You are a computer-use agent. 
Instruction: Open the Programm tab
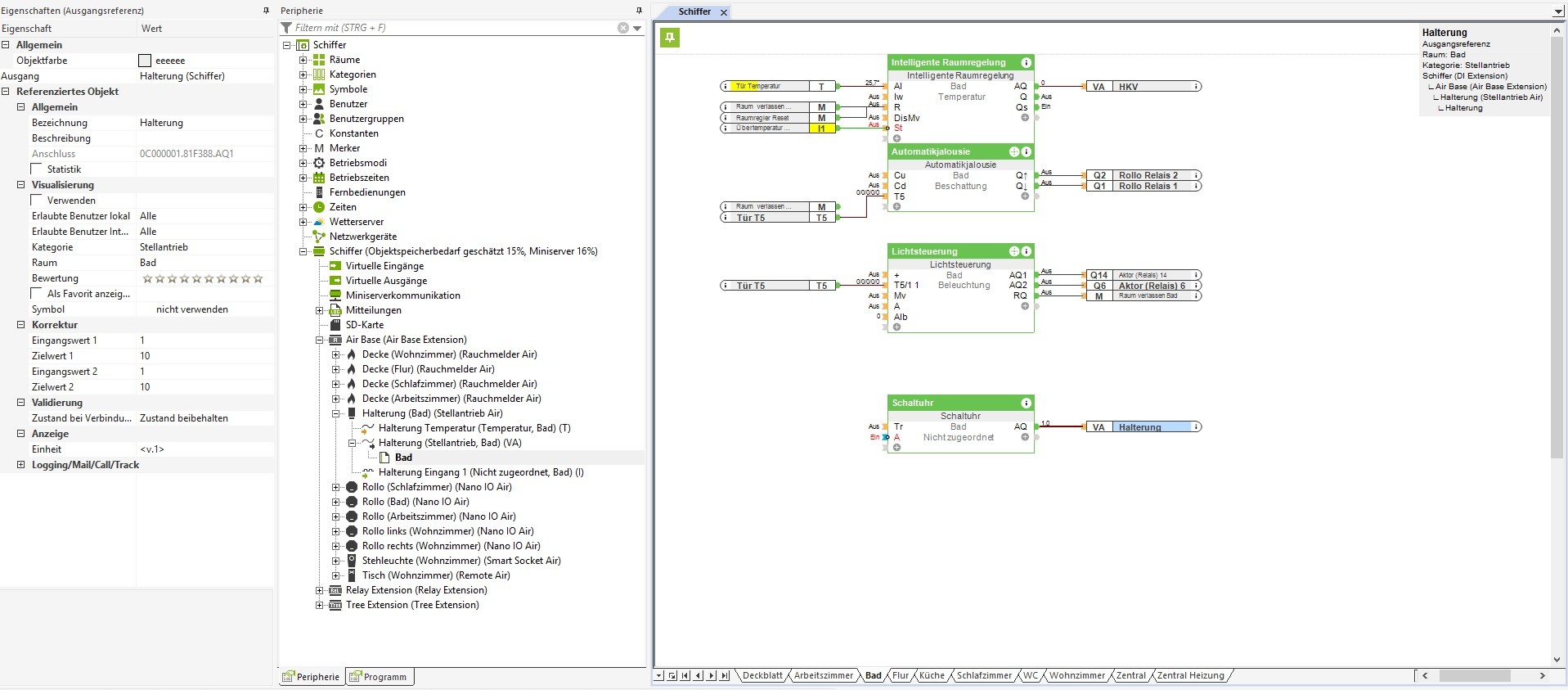point(379,677)
